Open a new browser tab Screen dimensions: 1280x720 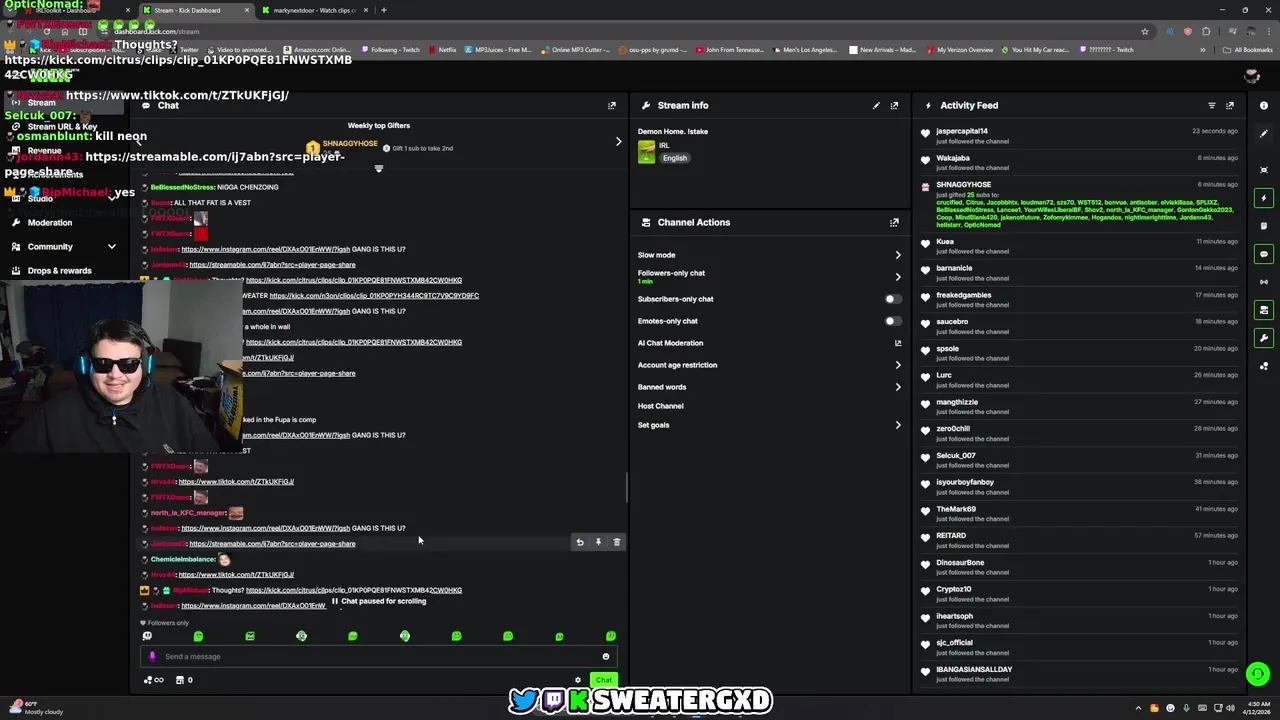click(384, 10)
